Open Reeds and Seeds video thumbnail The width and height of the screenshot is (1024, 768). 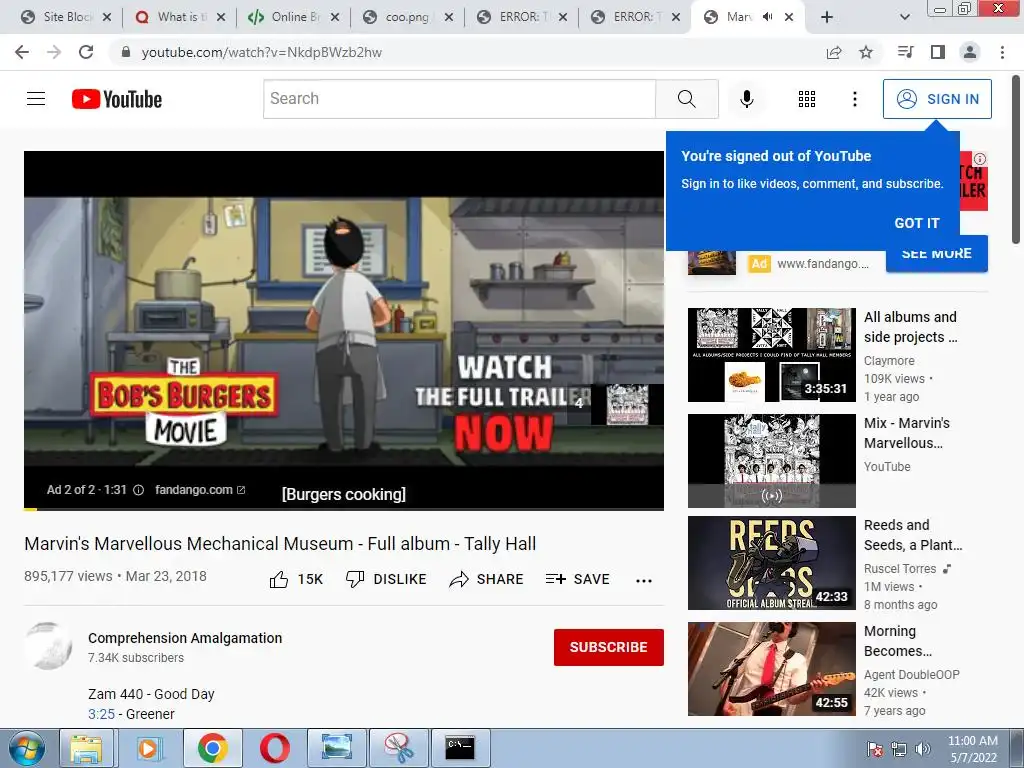[x=771, y=563]
